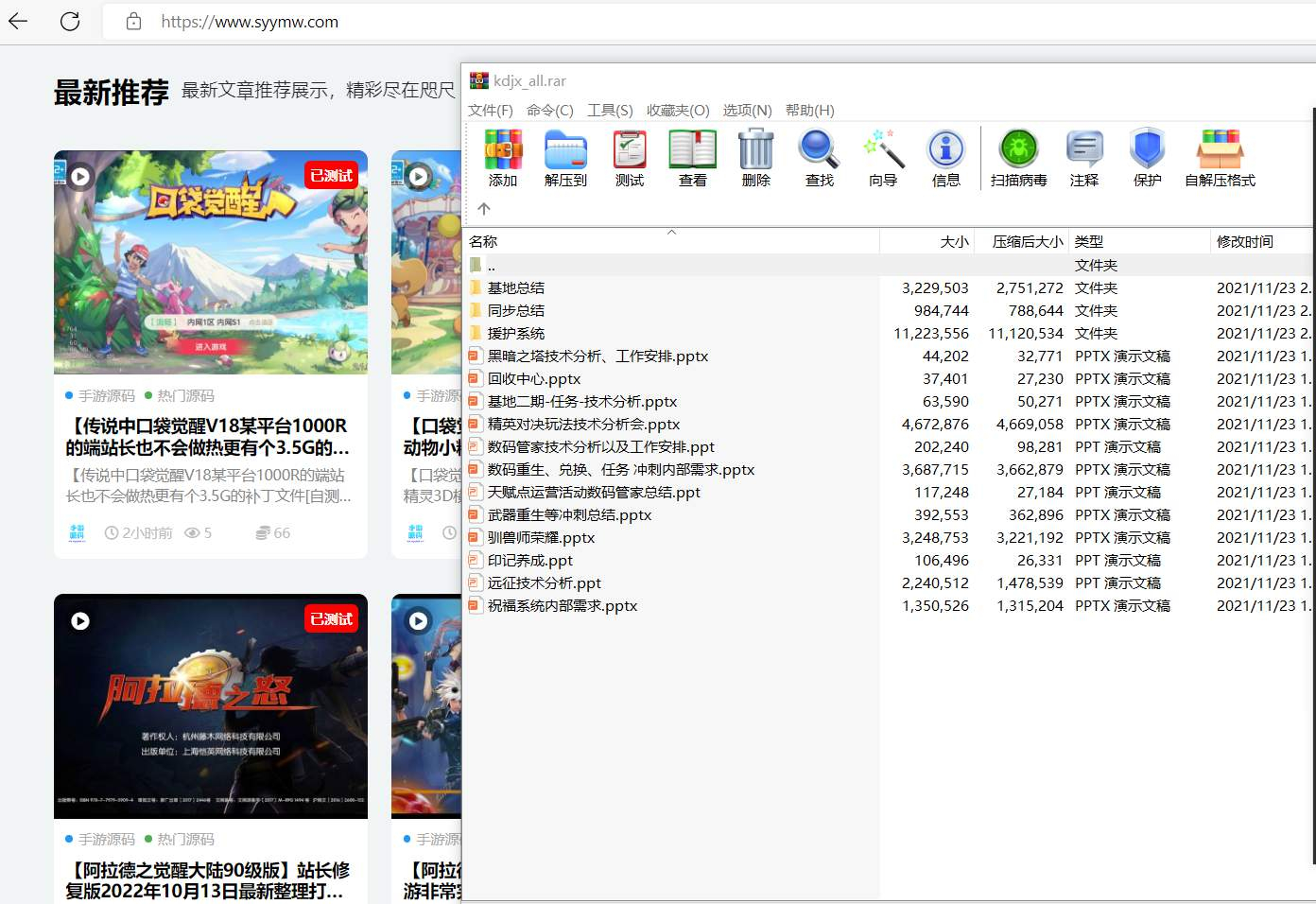Go up one folder level arrow
The width and height of the screenshot is (1316, 904).
coord(484,209)
